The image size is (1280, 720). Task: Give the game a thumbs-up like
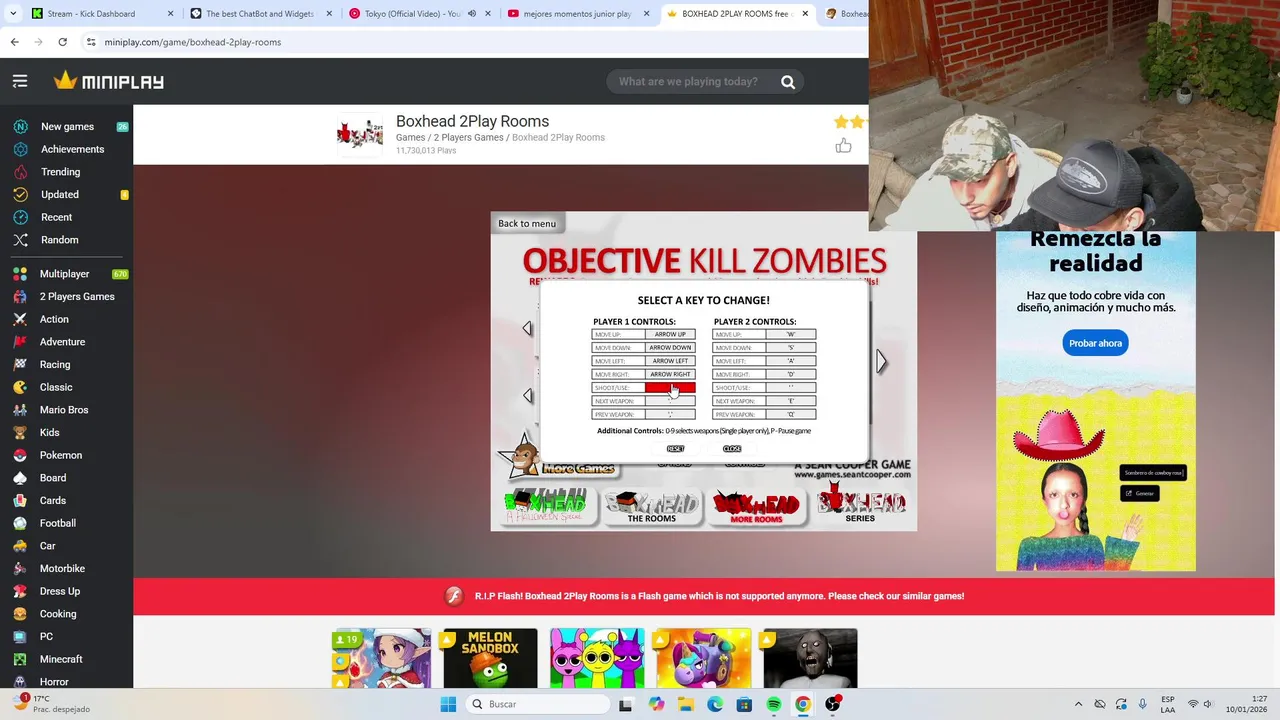tap(843, 146)
